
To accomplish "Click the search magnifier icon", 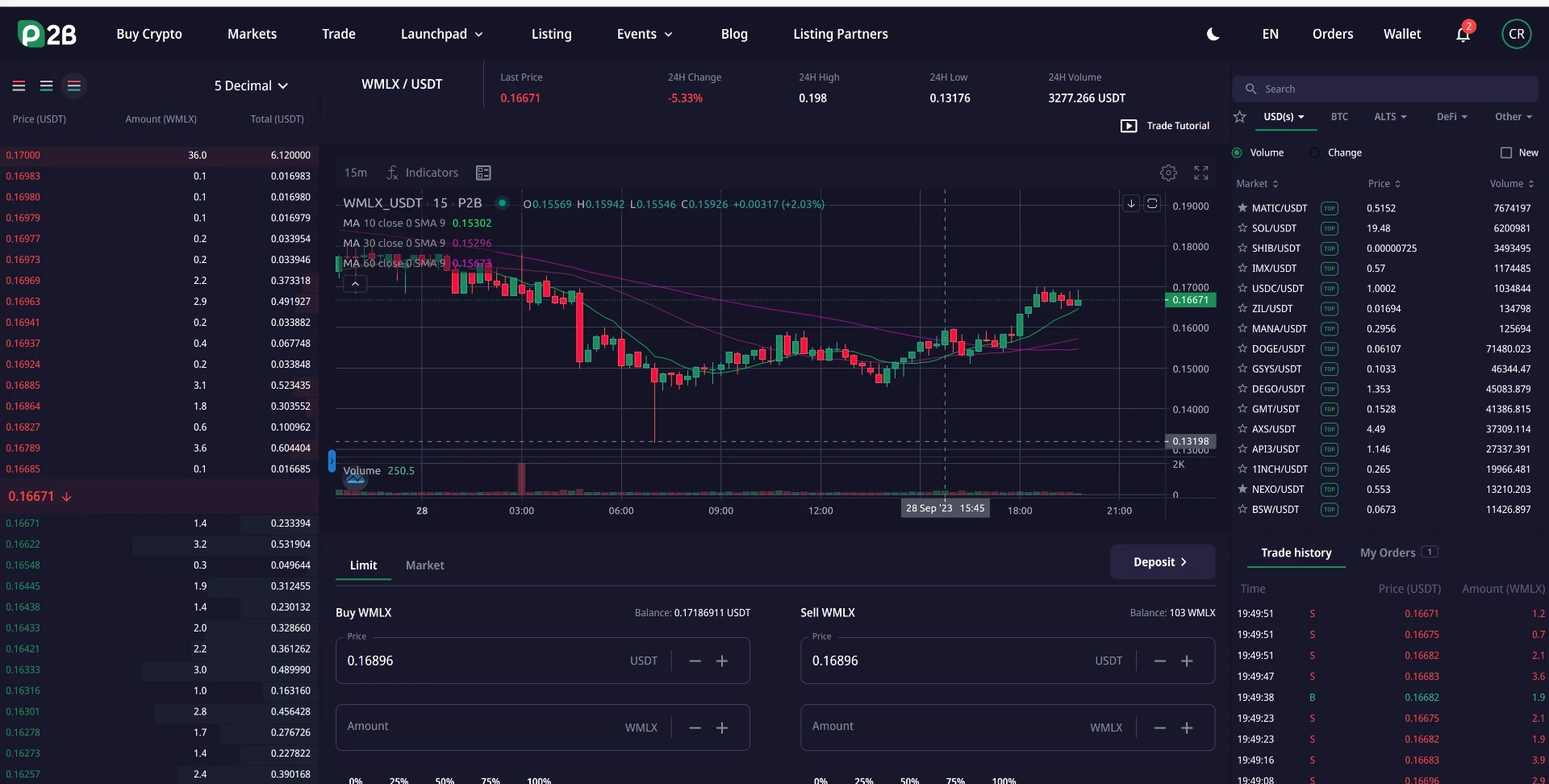I will 1251,89.
